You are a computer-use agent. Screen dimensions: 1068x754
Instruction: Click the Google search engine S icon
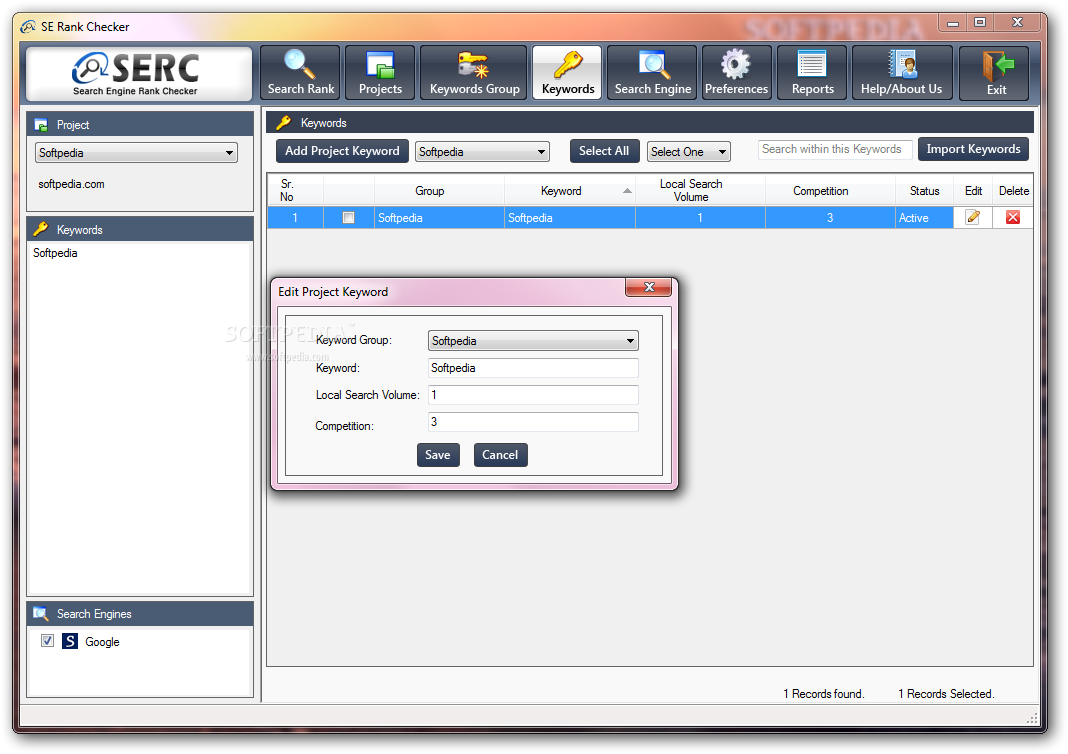click(70, 641)
